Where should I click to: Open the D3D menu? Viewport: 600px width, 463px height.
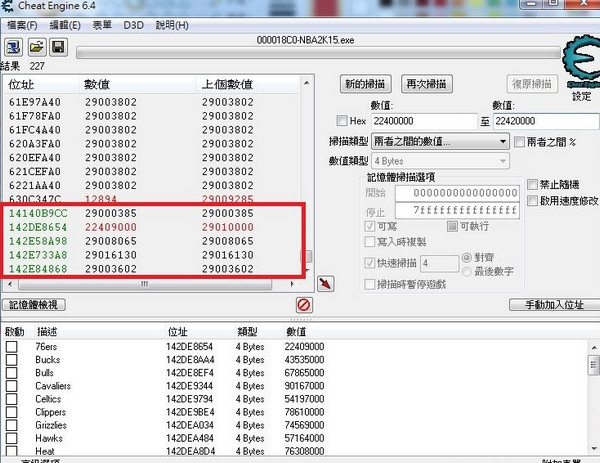(133, 24)
